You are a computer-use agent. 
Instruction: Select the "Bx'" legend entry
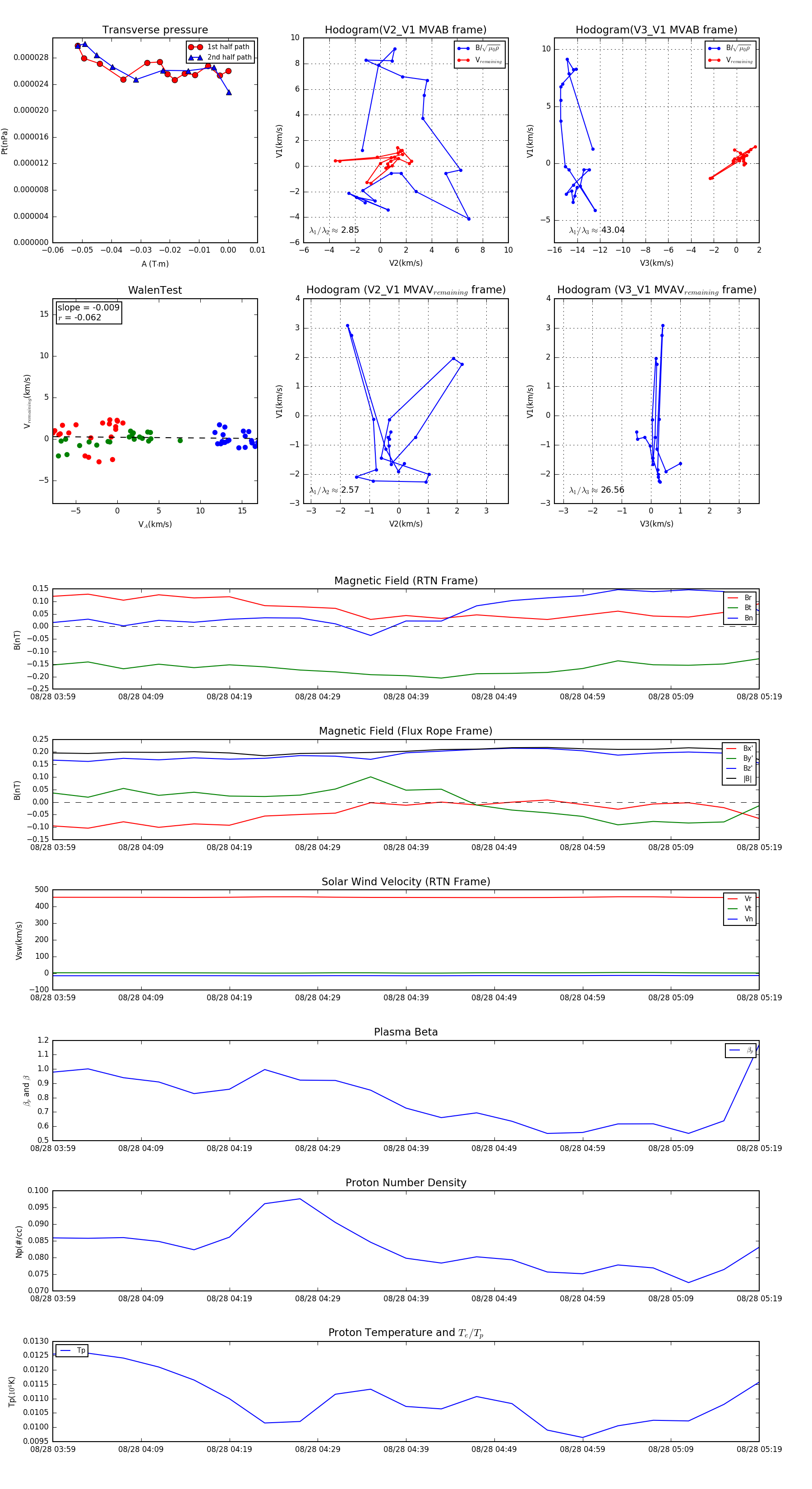click(x=739, y=748)
